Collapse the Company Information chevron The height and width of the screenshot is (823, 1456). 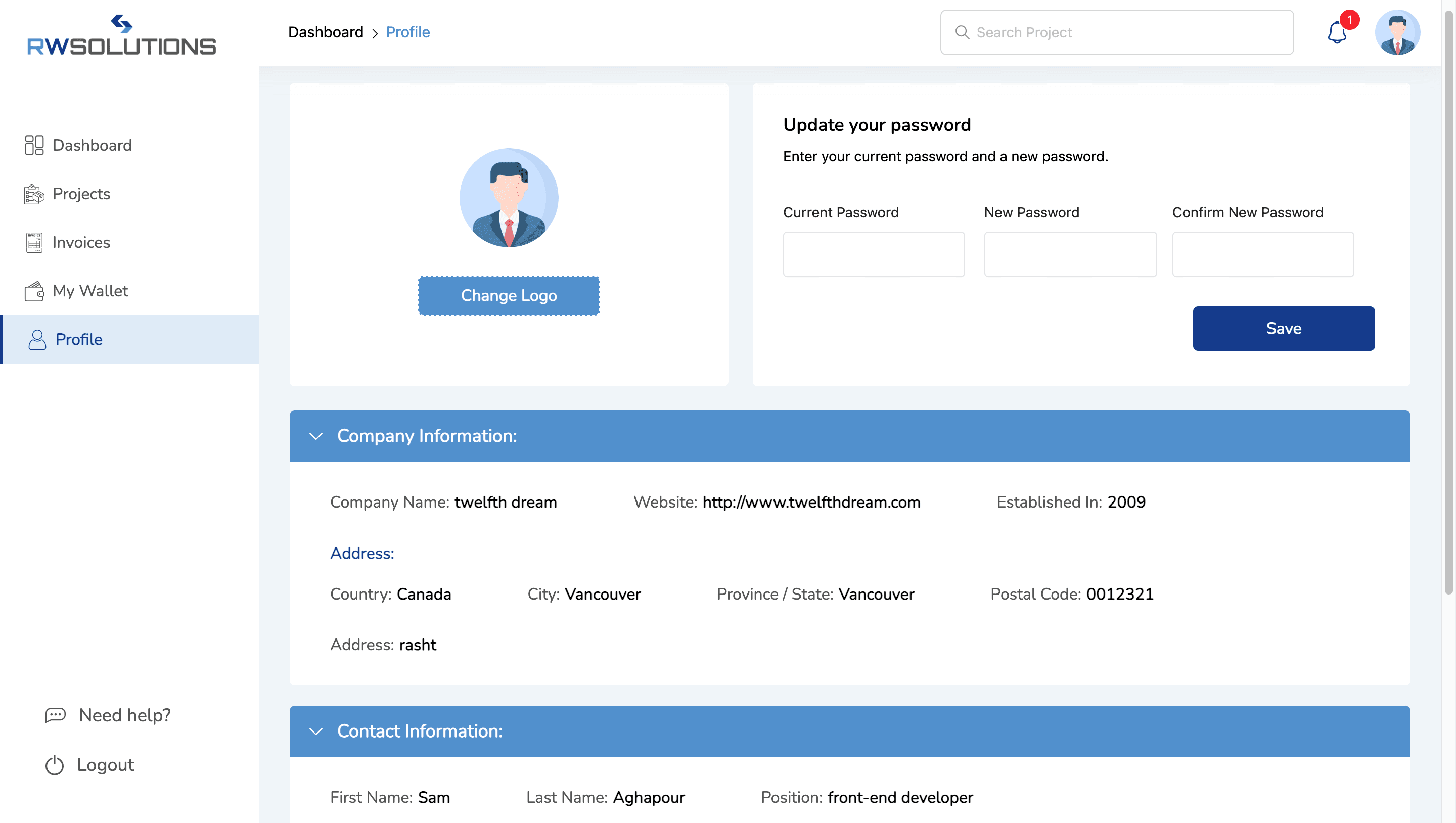(x=316, y=436)
